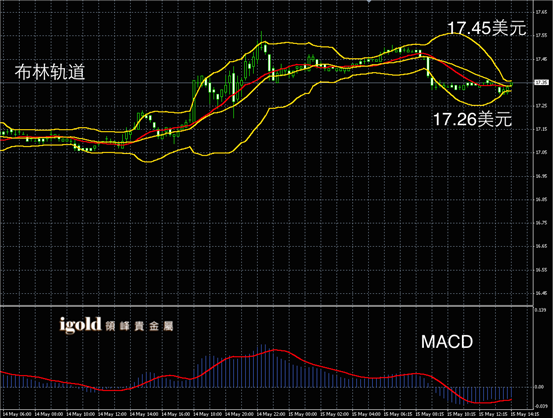553x418 pixels.
Task: Click the 16.45 price axis label
Action: point(541,293)
